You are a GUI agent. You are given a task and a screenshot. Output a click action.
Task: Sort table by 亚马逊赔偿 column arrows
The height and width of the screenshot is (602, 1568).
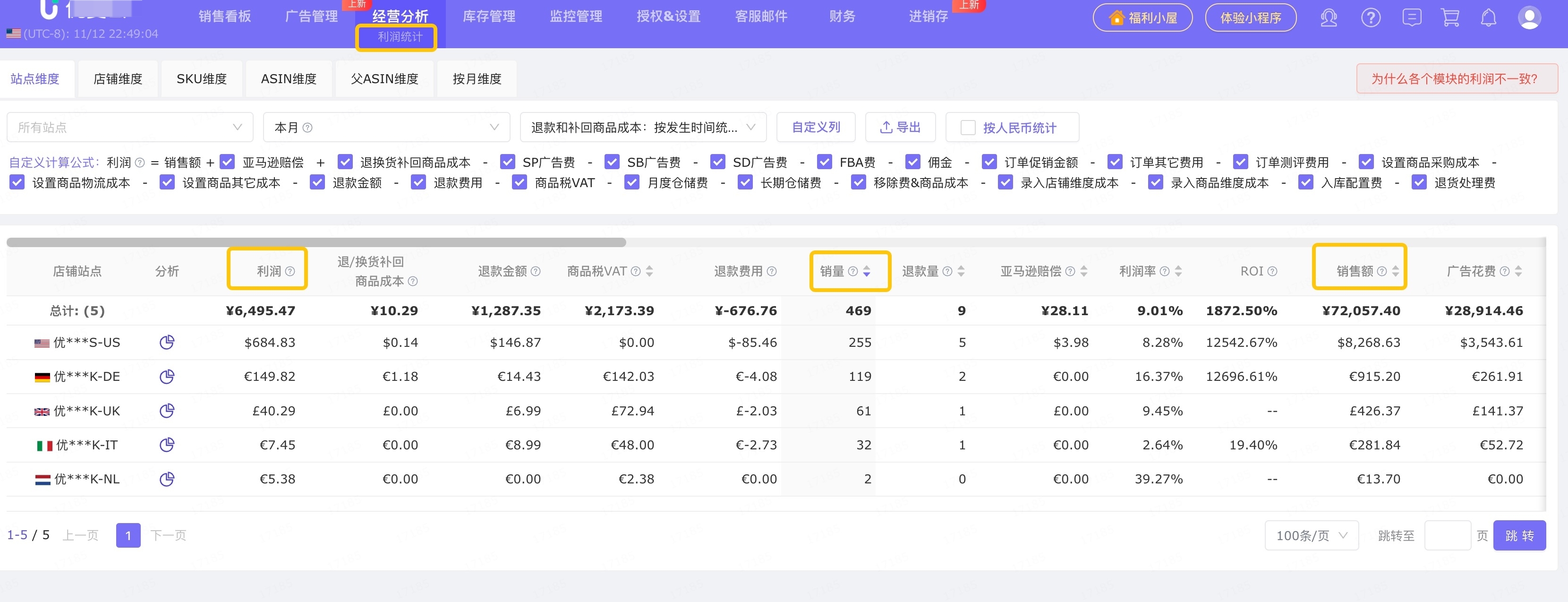point(1083,272)
